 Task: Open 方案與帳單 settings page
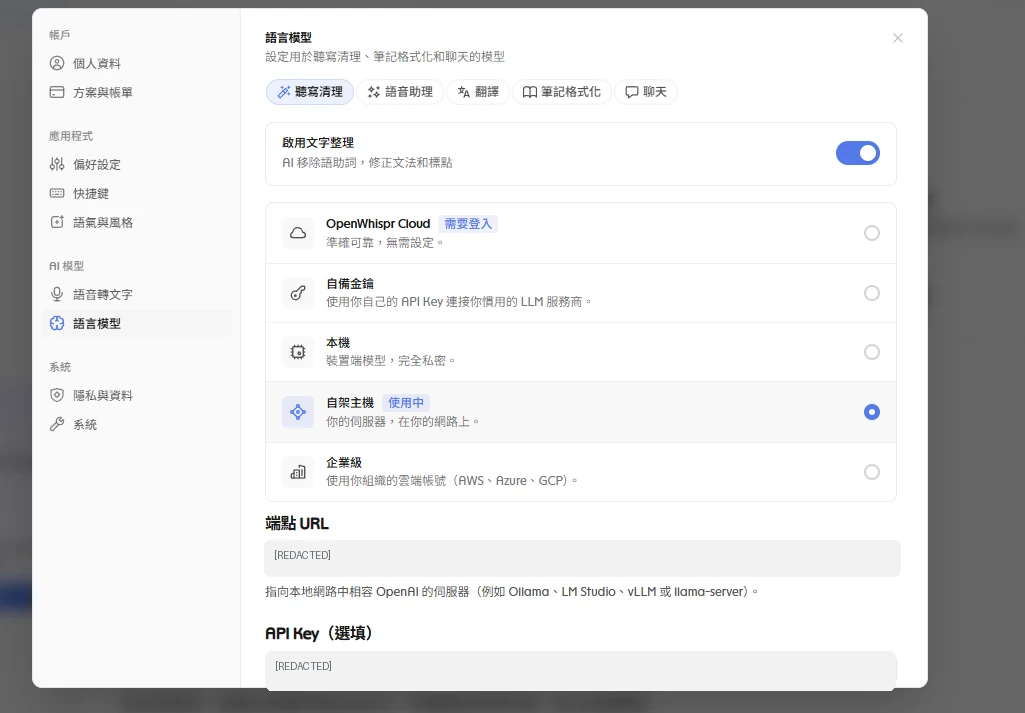click(x=137, y=92)
